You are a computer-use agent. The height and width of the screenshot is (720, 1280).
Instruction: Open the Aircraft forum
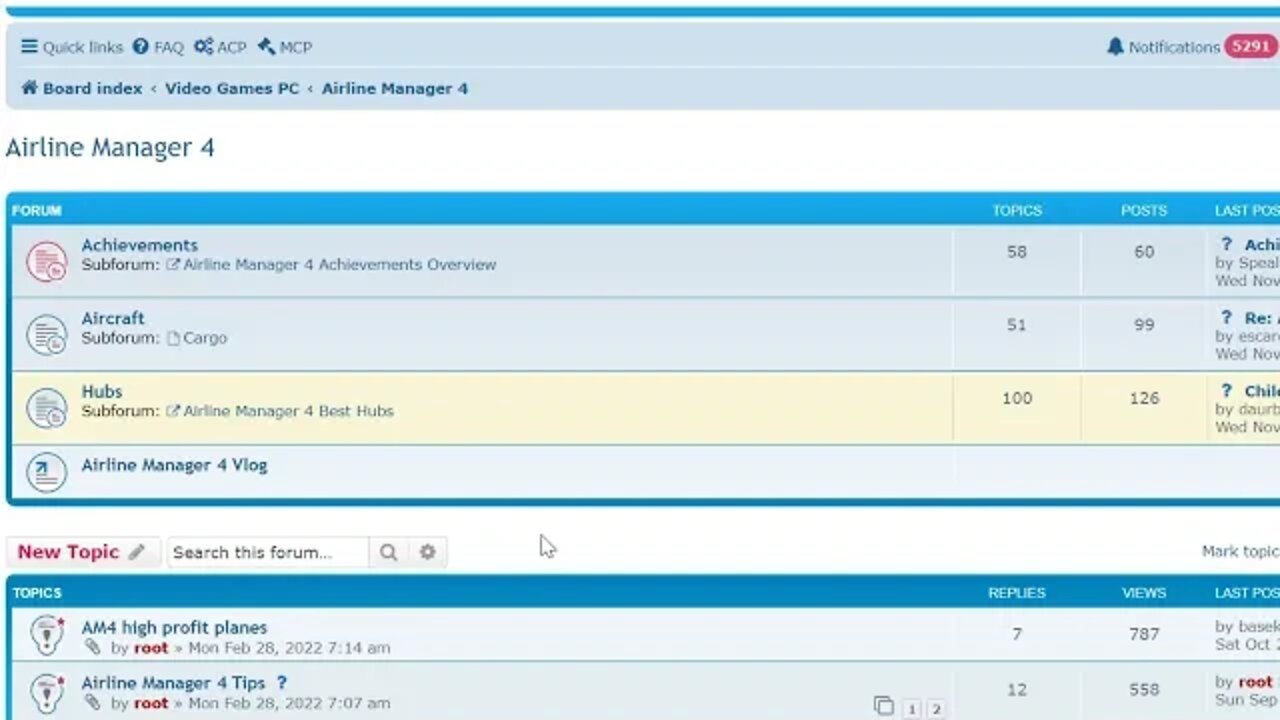pos(113,318)
